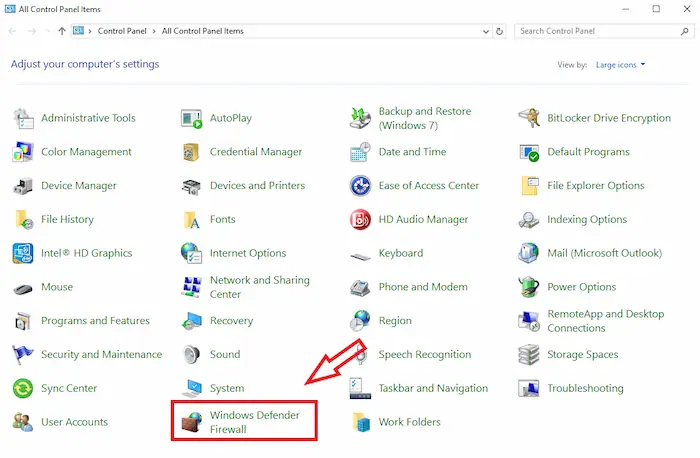Click the Control Panel address bar icon
The image size is (700, 458).
pos(79,31)
